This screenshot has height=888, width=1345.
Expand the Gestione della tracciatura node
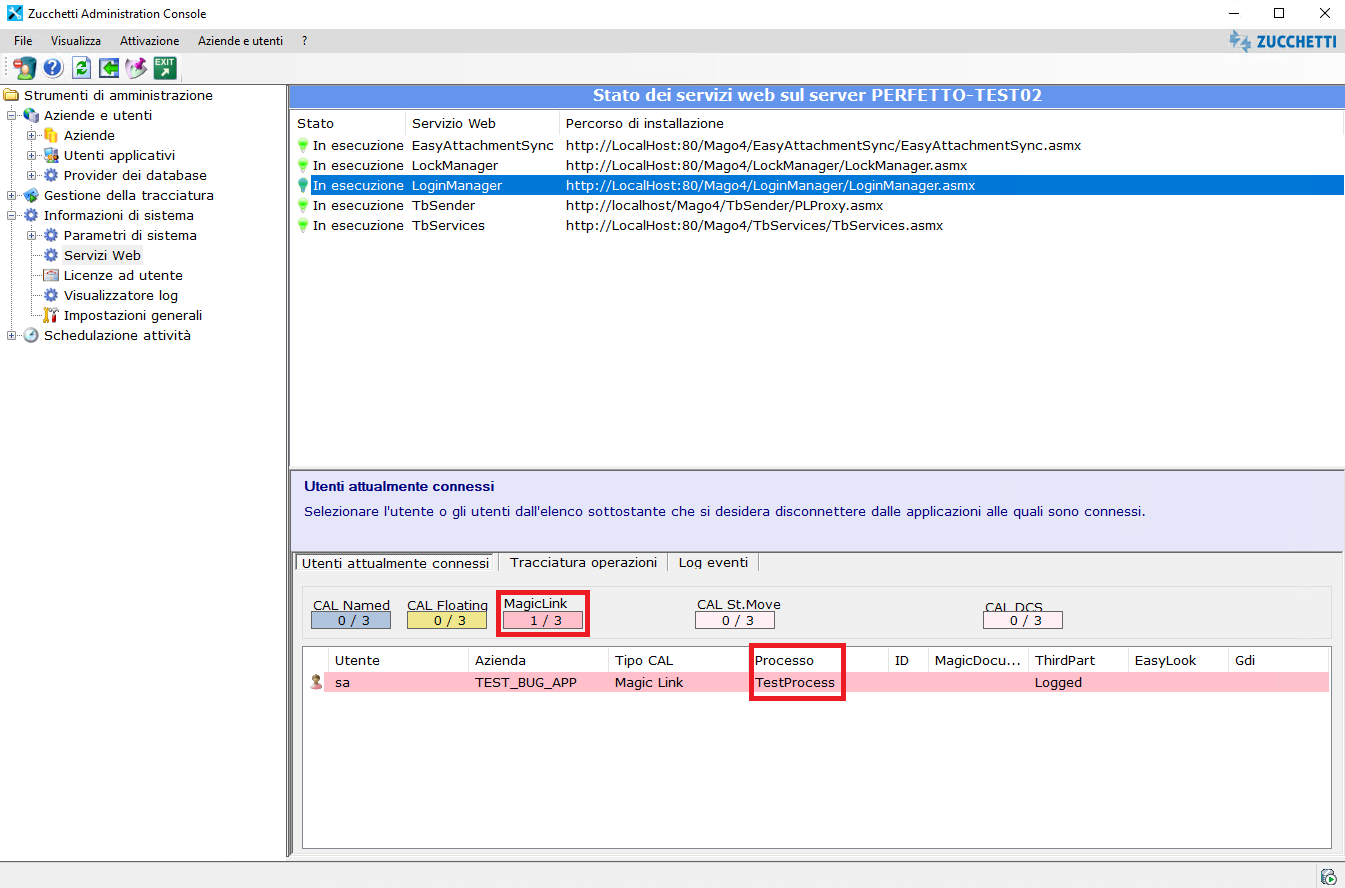click(12, 195)
